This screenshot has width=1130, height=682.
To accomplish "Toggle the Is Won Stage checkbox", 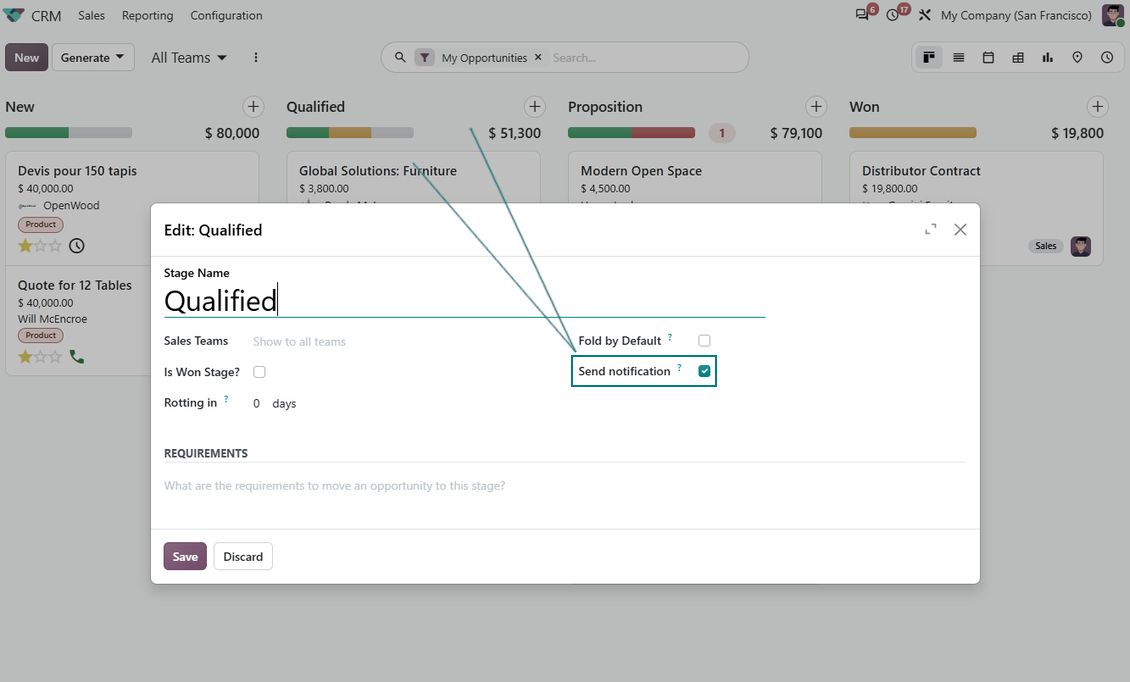I will [259, 372].
